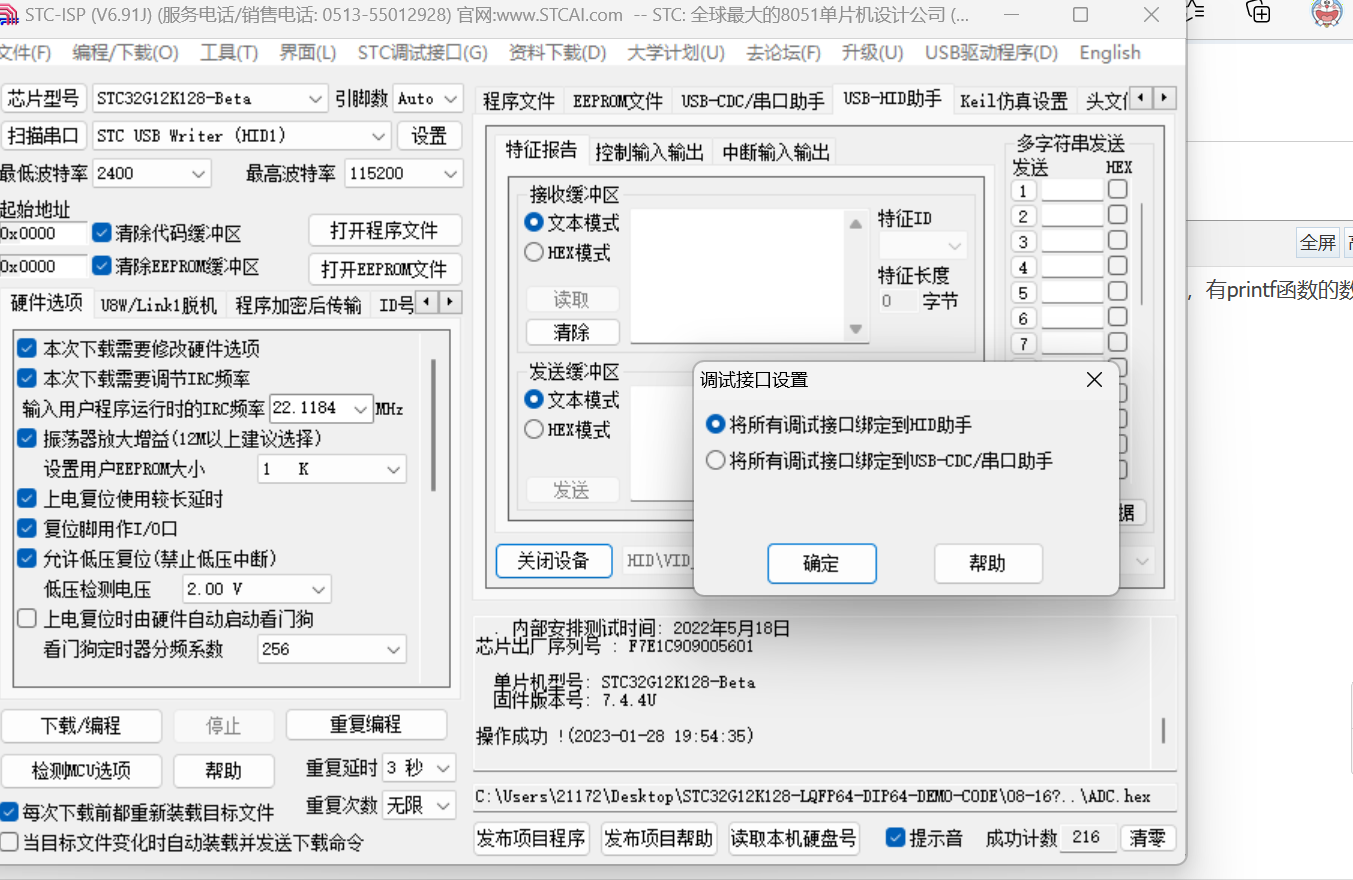Screen dimensions: 1353x880
Task: Click 帮助 in the debug interface dialog
Action: [x=988, y=563]
